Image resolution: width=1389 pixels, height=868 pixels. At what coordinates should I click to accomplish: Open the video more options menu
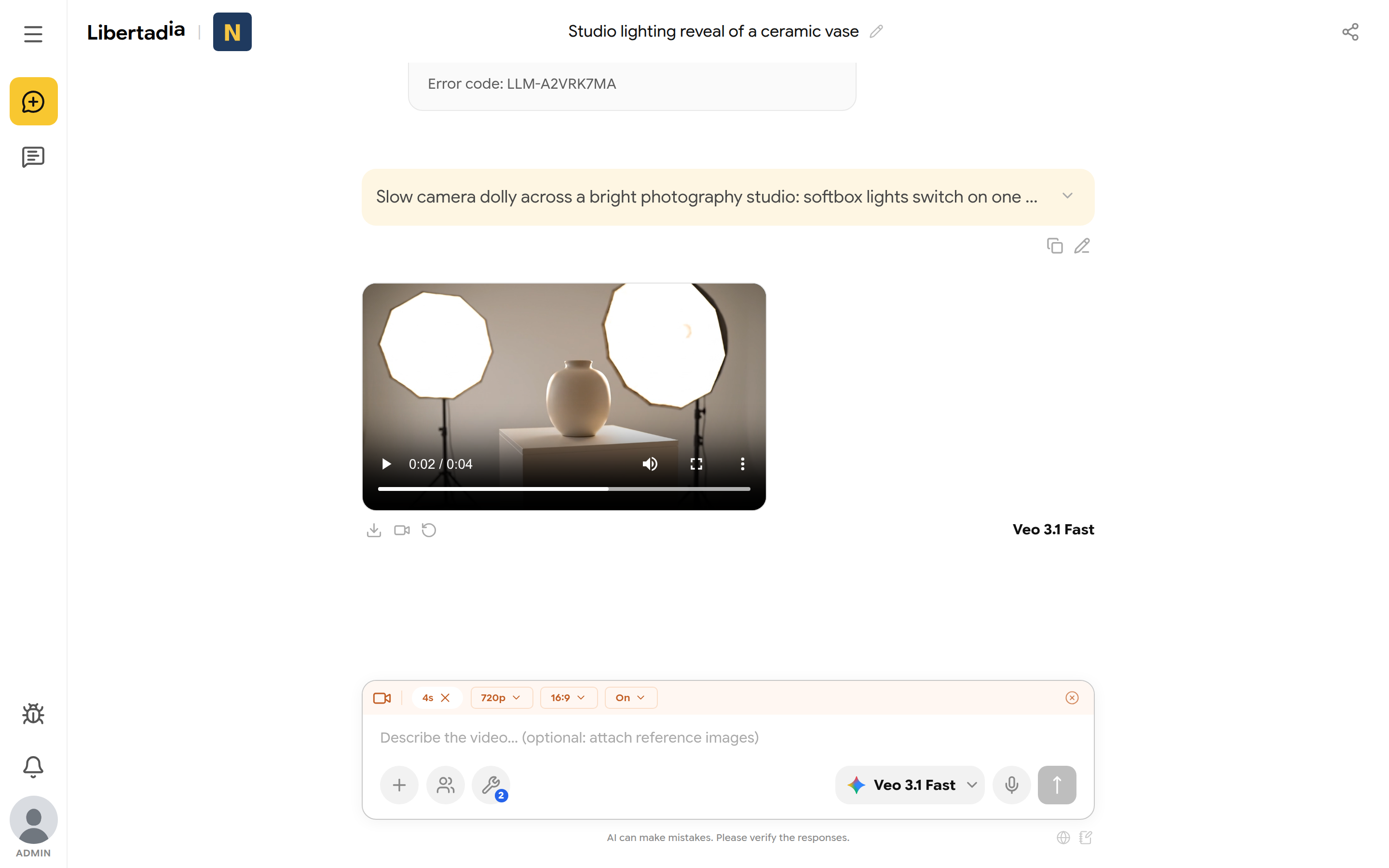coord(742,464)
